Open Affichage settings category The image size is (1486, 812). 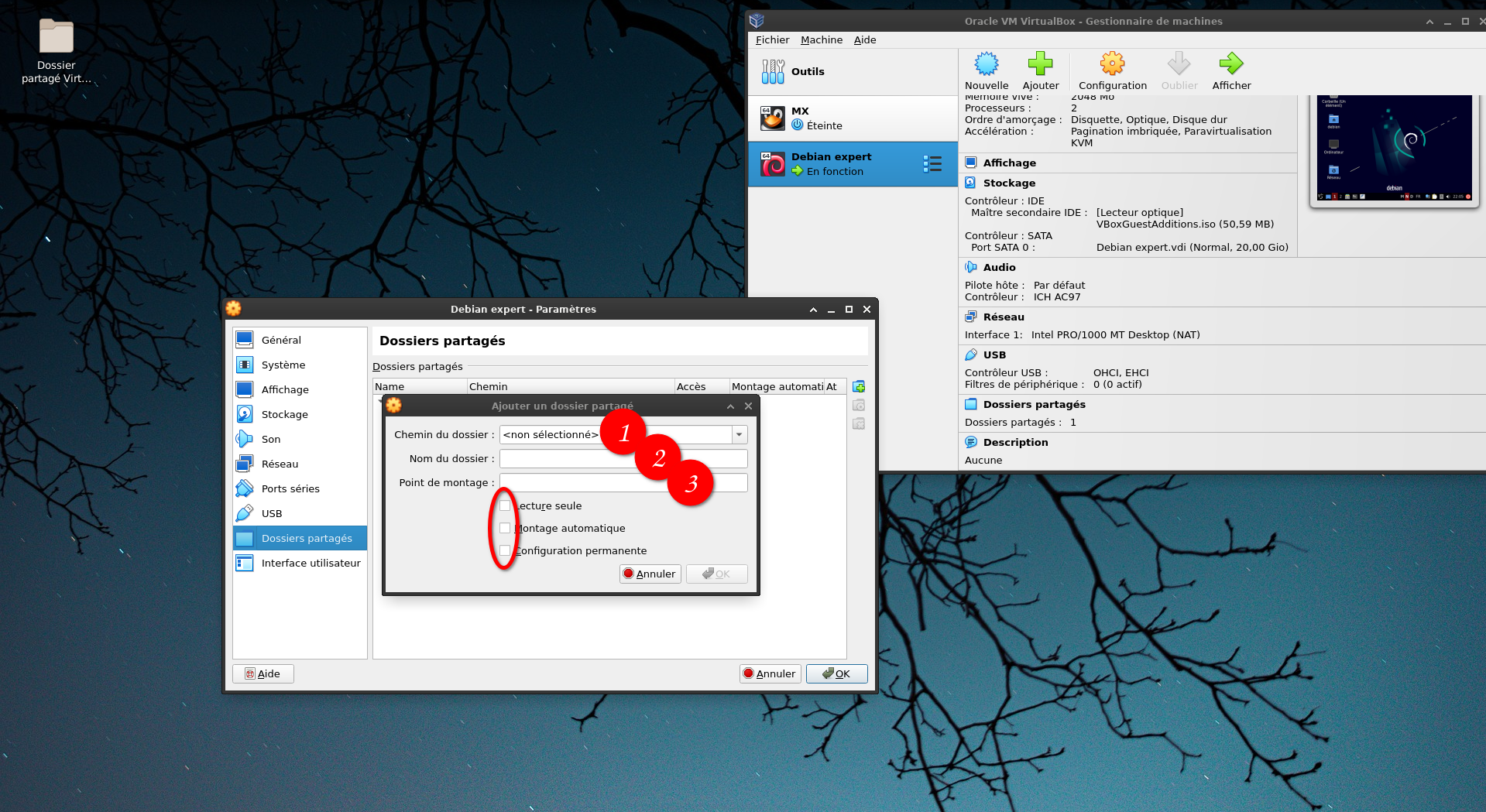click(300, 389)
